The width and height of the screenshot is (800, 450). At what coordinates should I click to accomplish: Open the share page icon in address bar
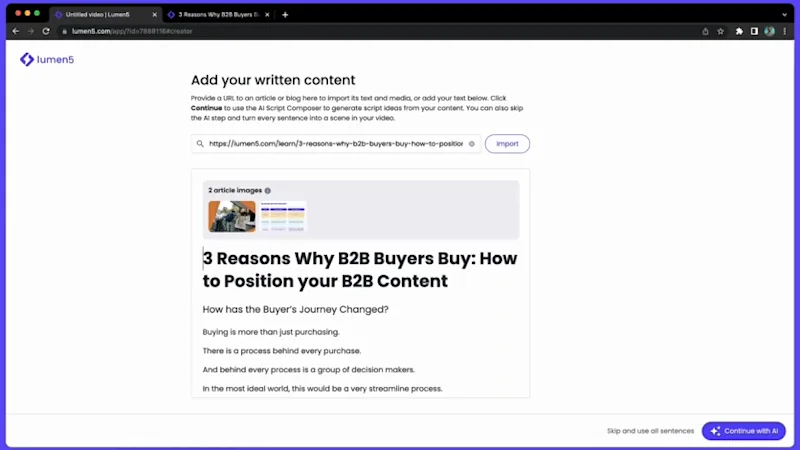(x=705, y=31)
